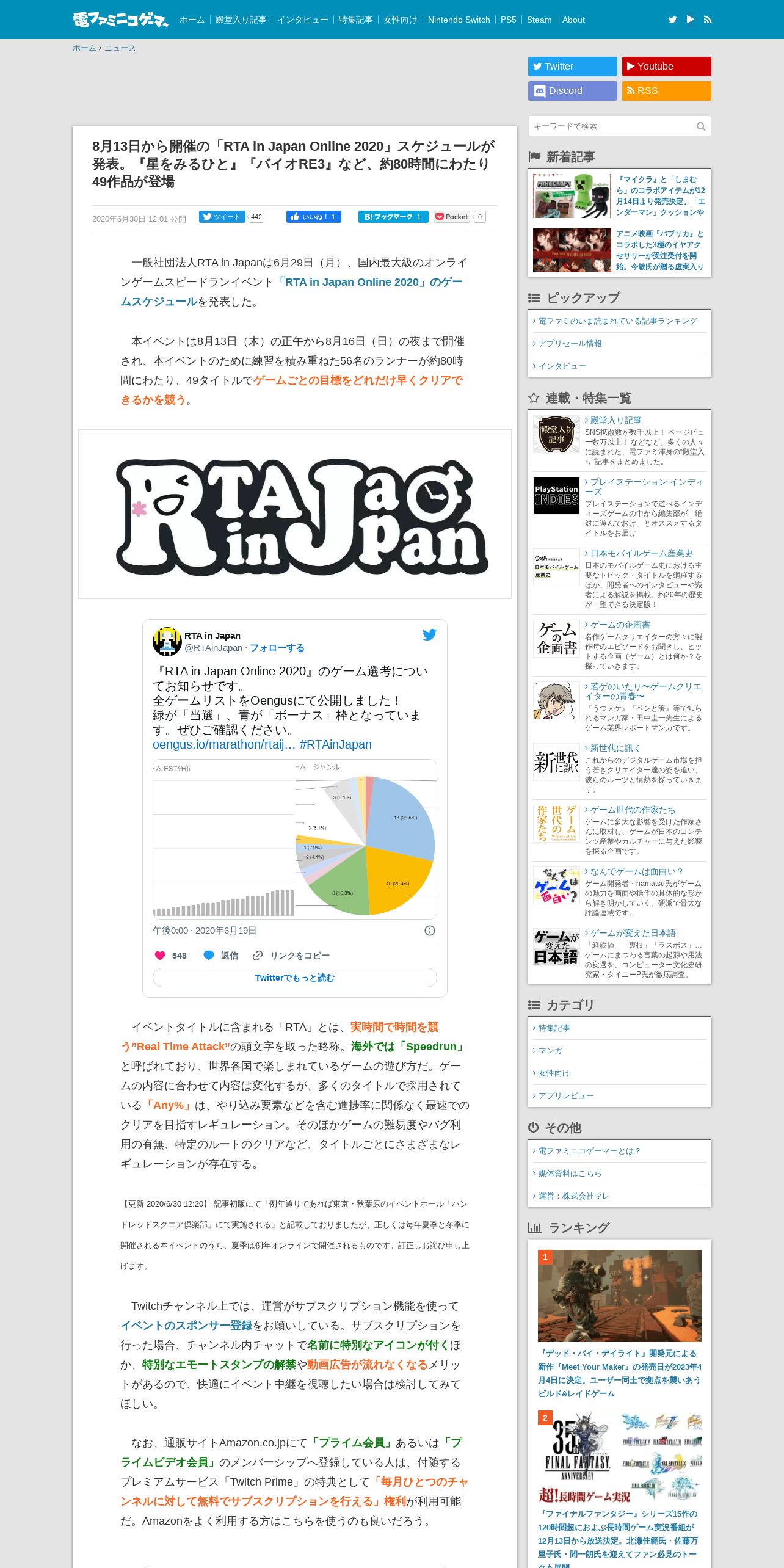The image size is (784, 1568).
Task: Open the Steam nav item
Action: click(x=539, y=20)
